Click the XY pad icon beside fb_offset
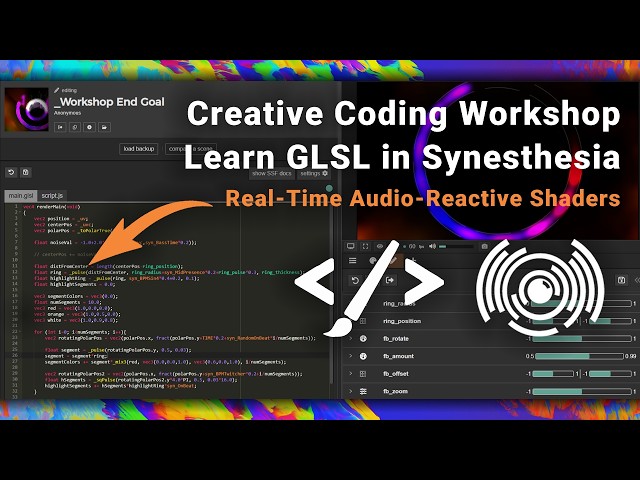640x480 pixels. (363, 374)
